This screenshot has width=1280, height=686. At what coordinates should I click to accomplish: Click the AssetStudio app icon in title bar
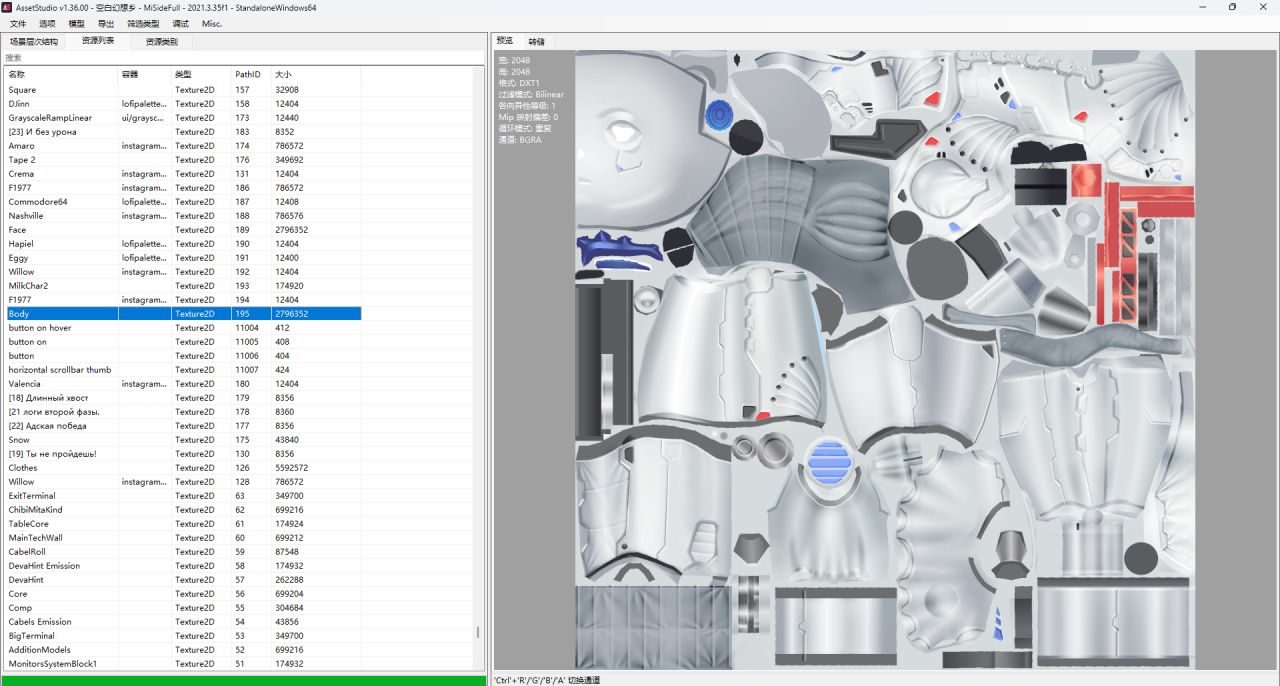[7, 7]
